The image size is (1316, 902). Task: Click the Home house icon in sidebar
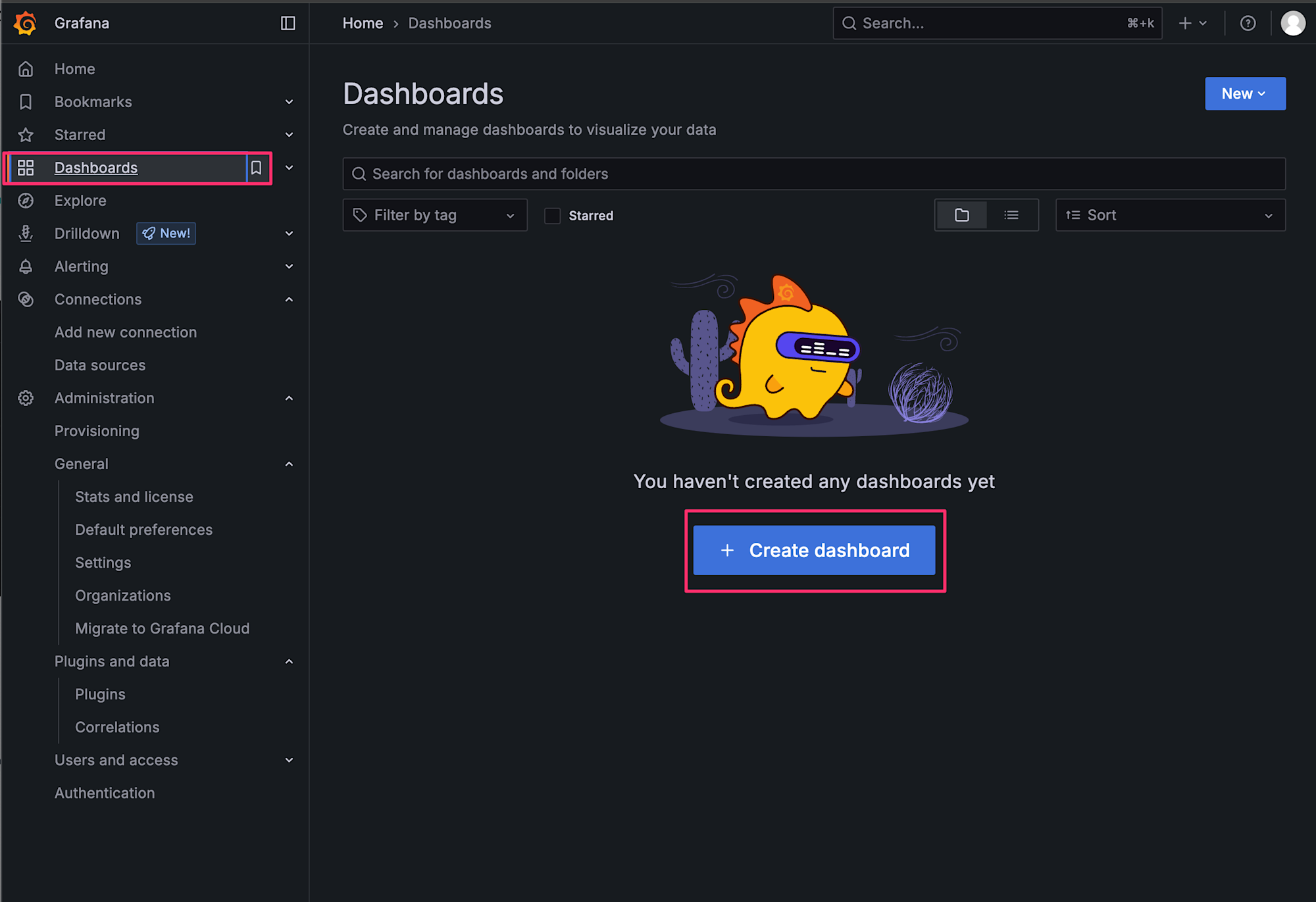tap(26, 69)
